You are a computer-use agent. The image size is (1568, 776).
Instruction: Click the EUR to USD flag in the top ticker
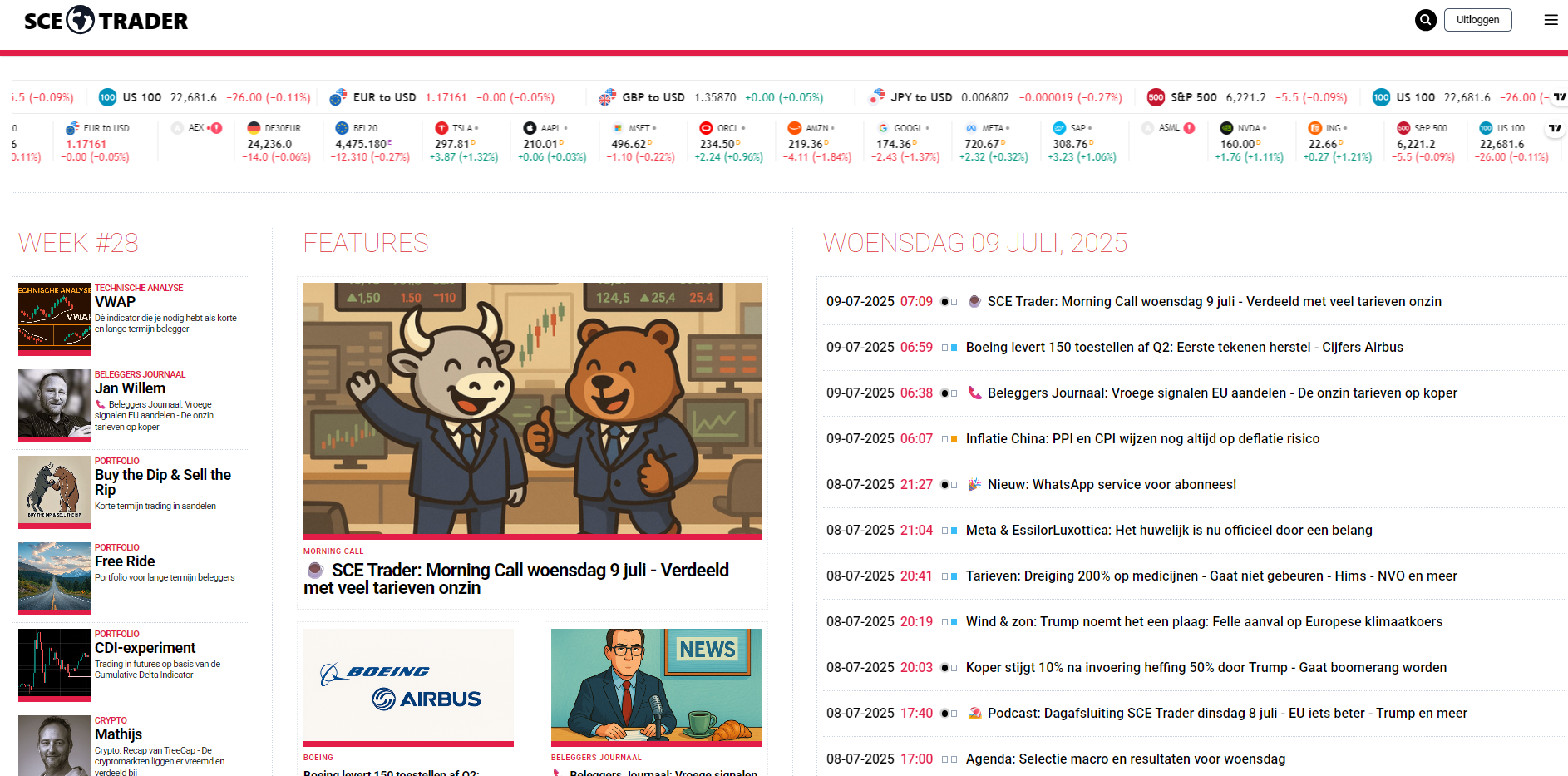tap(338, 97)
